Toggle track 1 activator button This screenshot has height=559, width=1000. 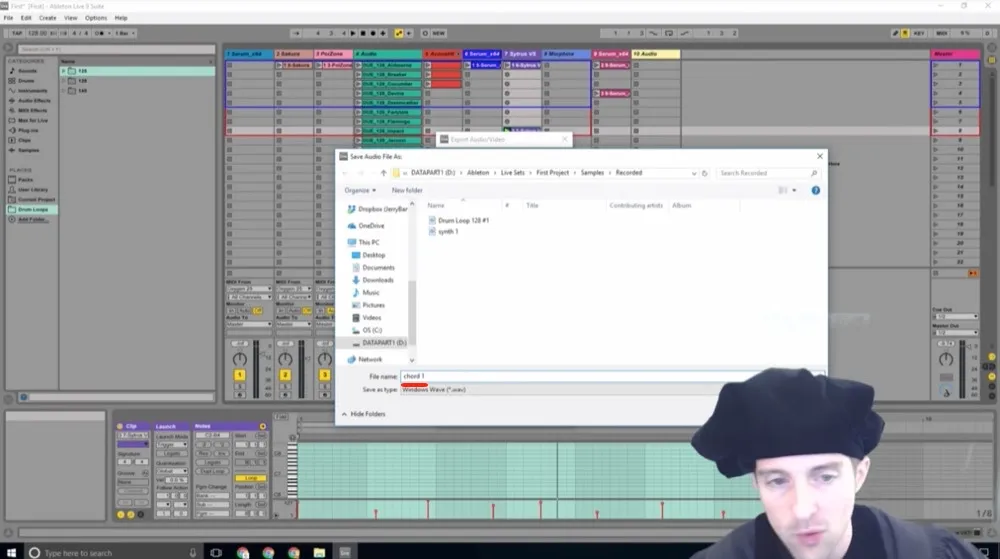pos(239,375)
